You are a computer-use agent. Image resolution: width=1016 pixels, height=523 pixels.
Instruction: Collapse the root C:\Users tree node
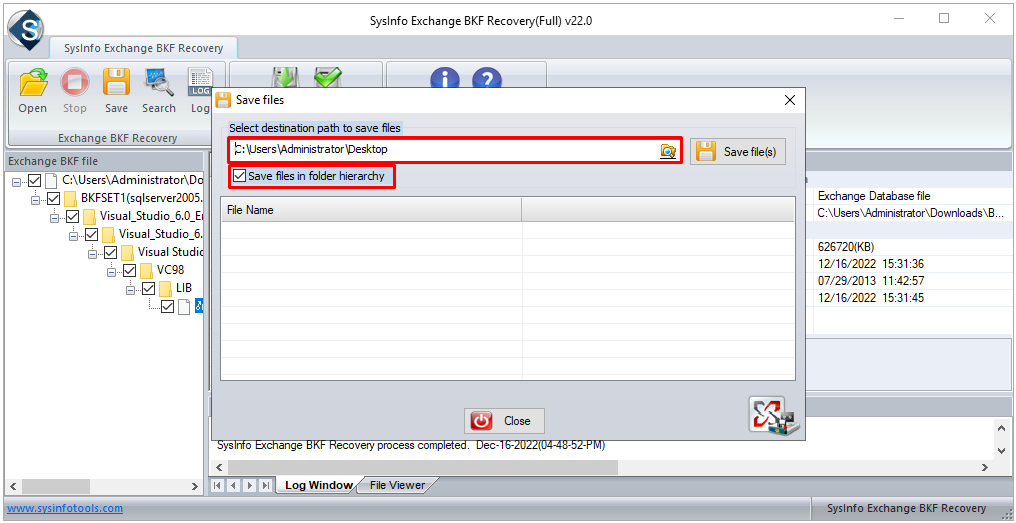point(16,181)
